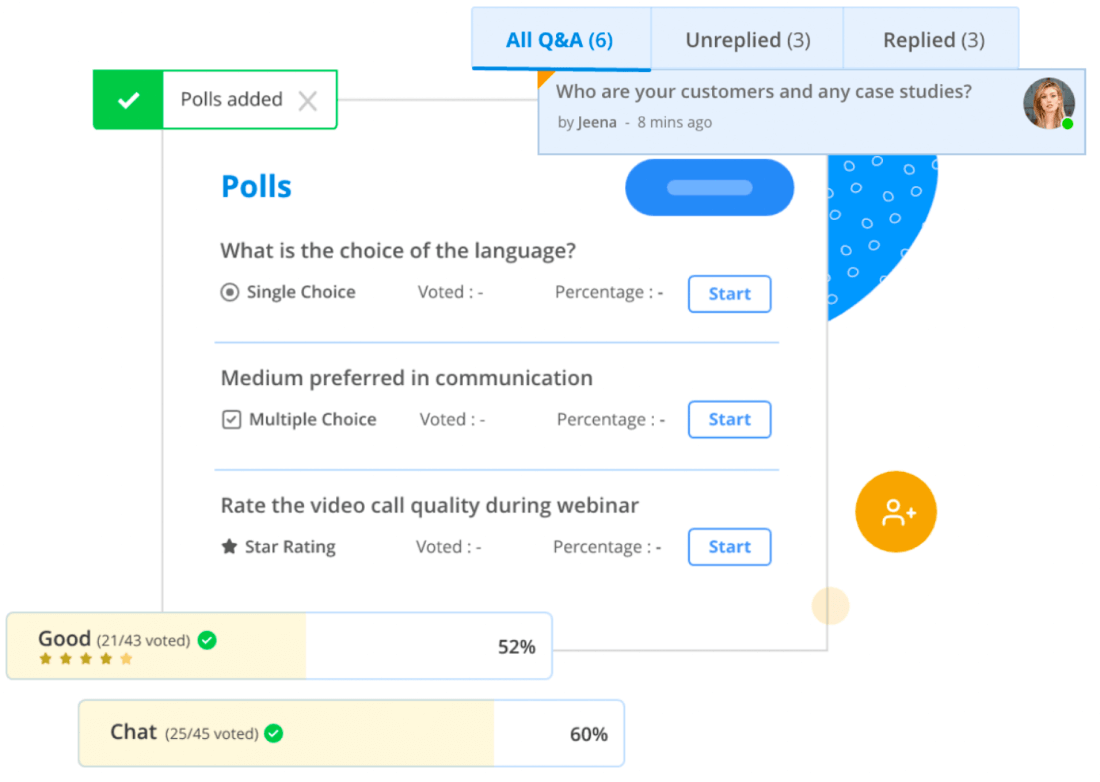The height and width of the screenshot is (782, 1100).
Task: Switch to the All Q&A tab
Action: (x=559, y=40)
